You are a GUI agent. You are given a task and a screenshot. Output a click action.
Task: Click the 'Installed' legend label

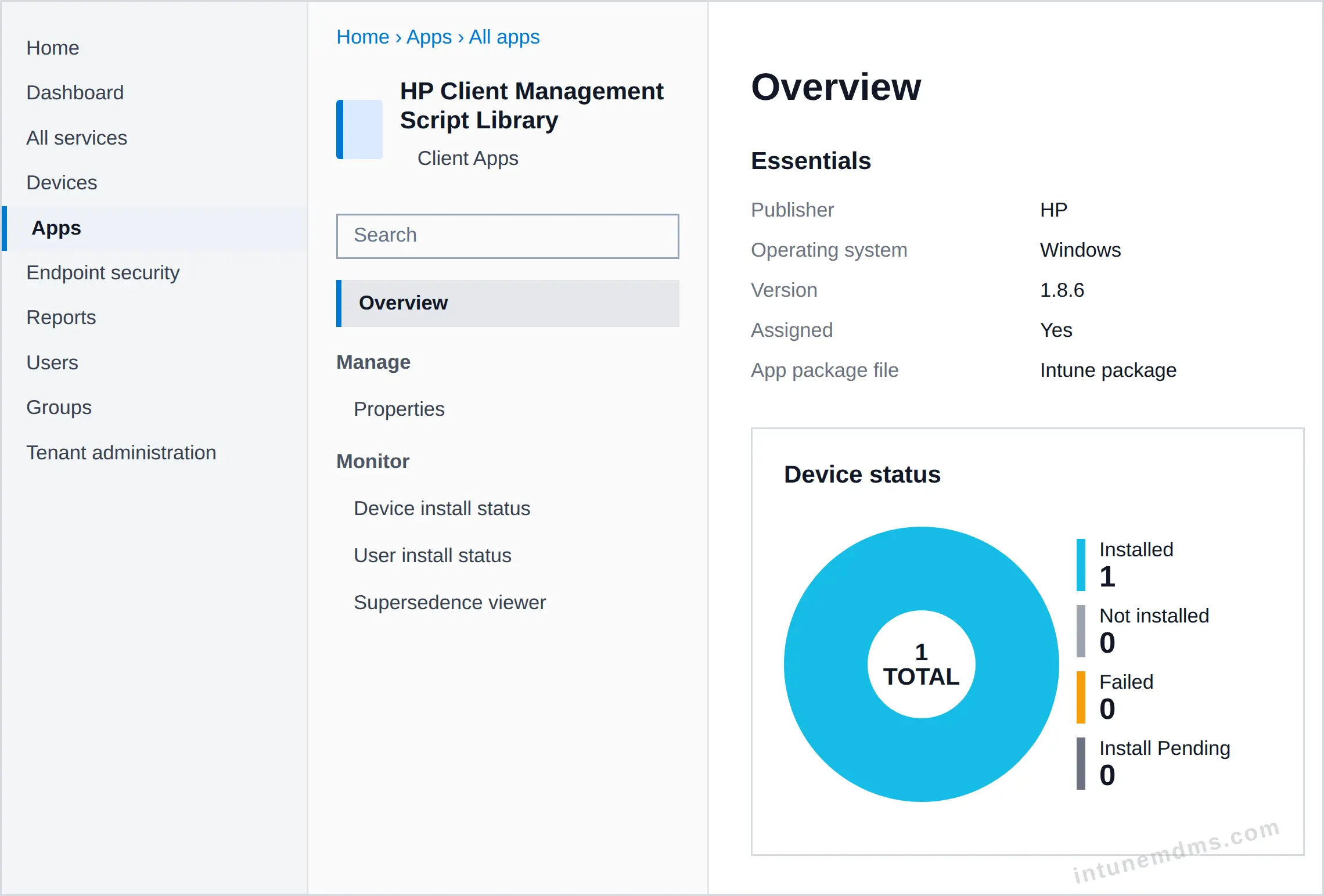coord(1136,549)
